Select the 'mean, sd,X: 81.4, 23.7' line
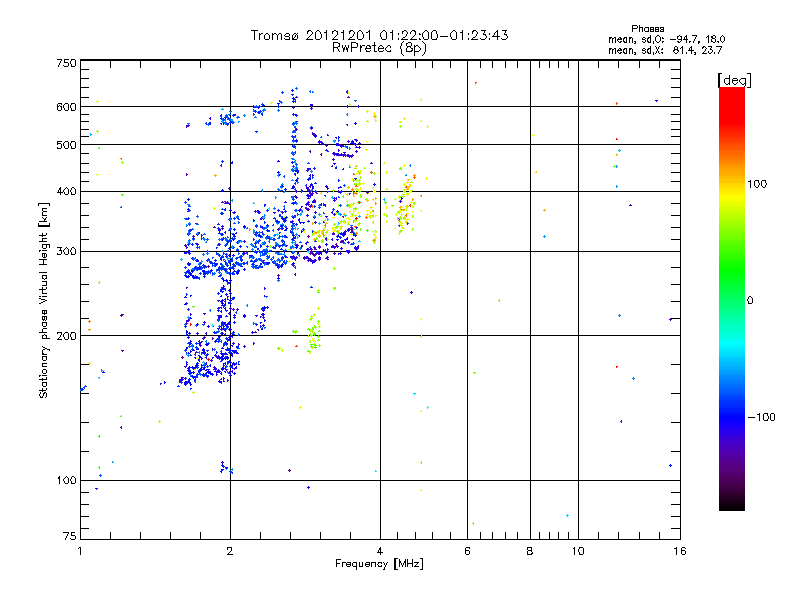This screenshot has height=600, width=800. (665, 50)
